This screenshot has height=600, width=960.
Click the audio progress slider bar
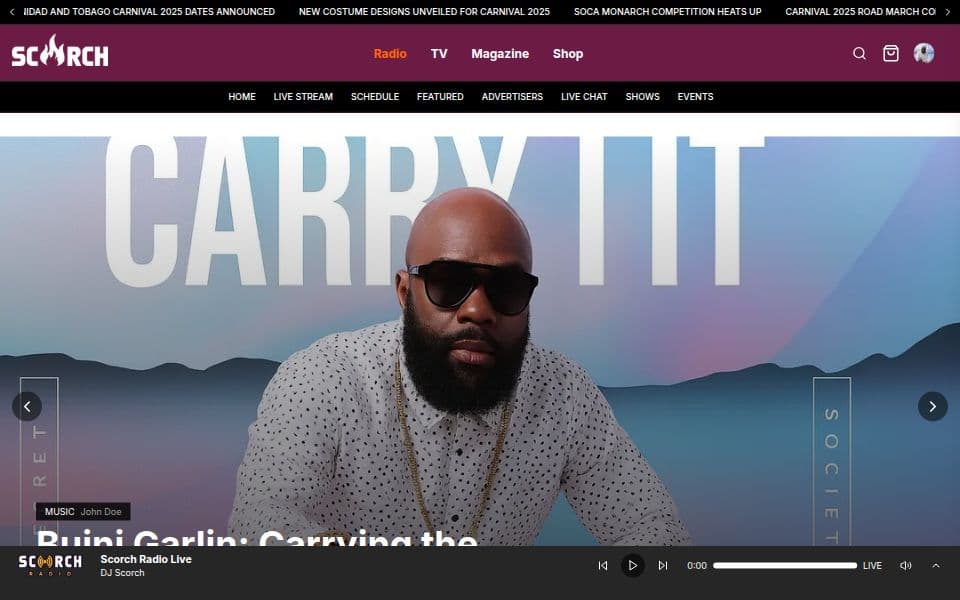coord(784,566)
